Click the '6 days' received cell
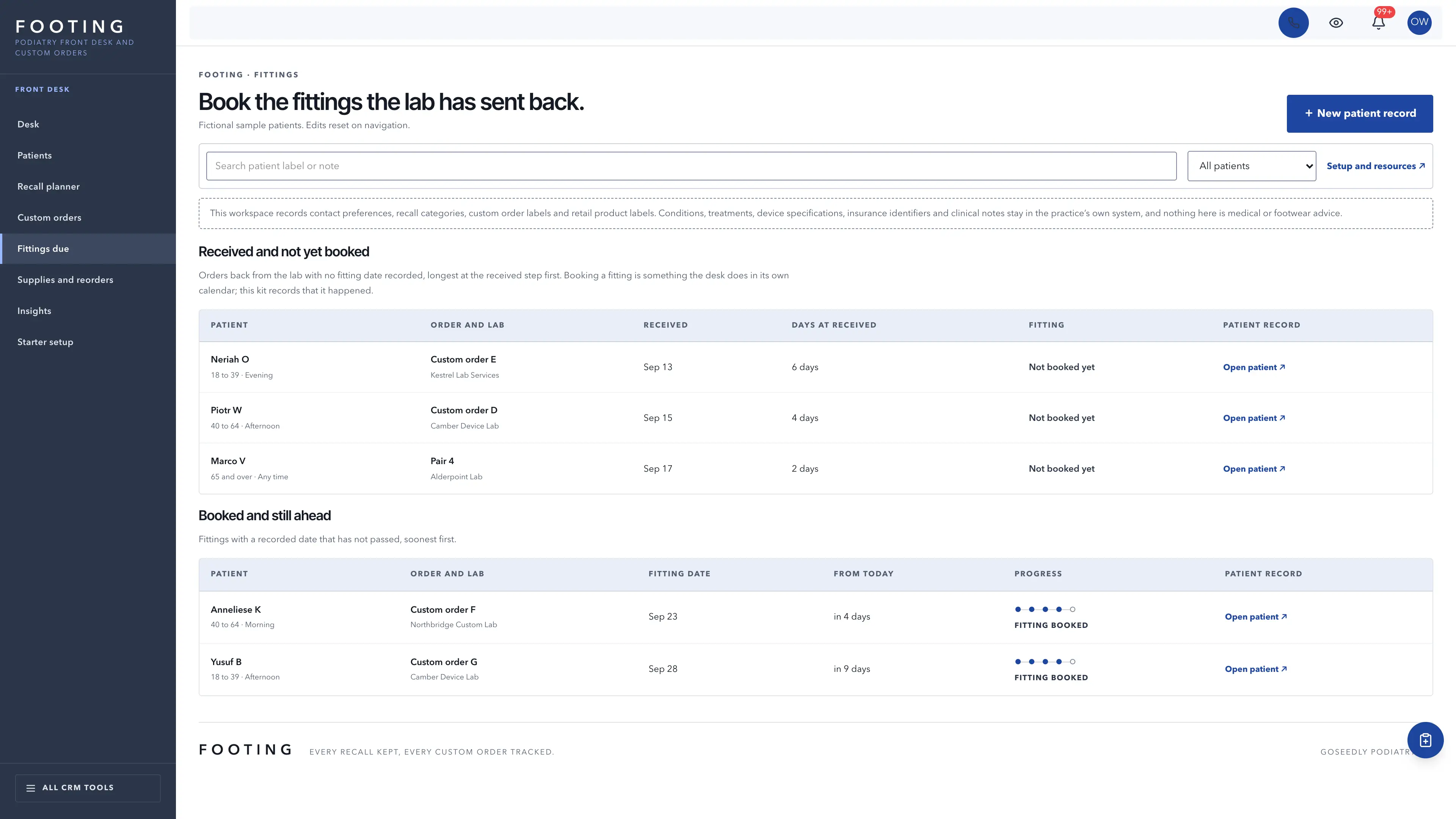The width and height of the screenshot is (1456, 819). 805,367
